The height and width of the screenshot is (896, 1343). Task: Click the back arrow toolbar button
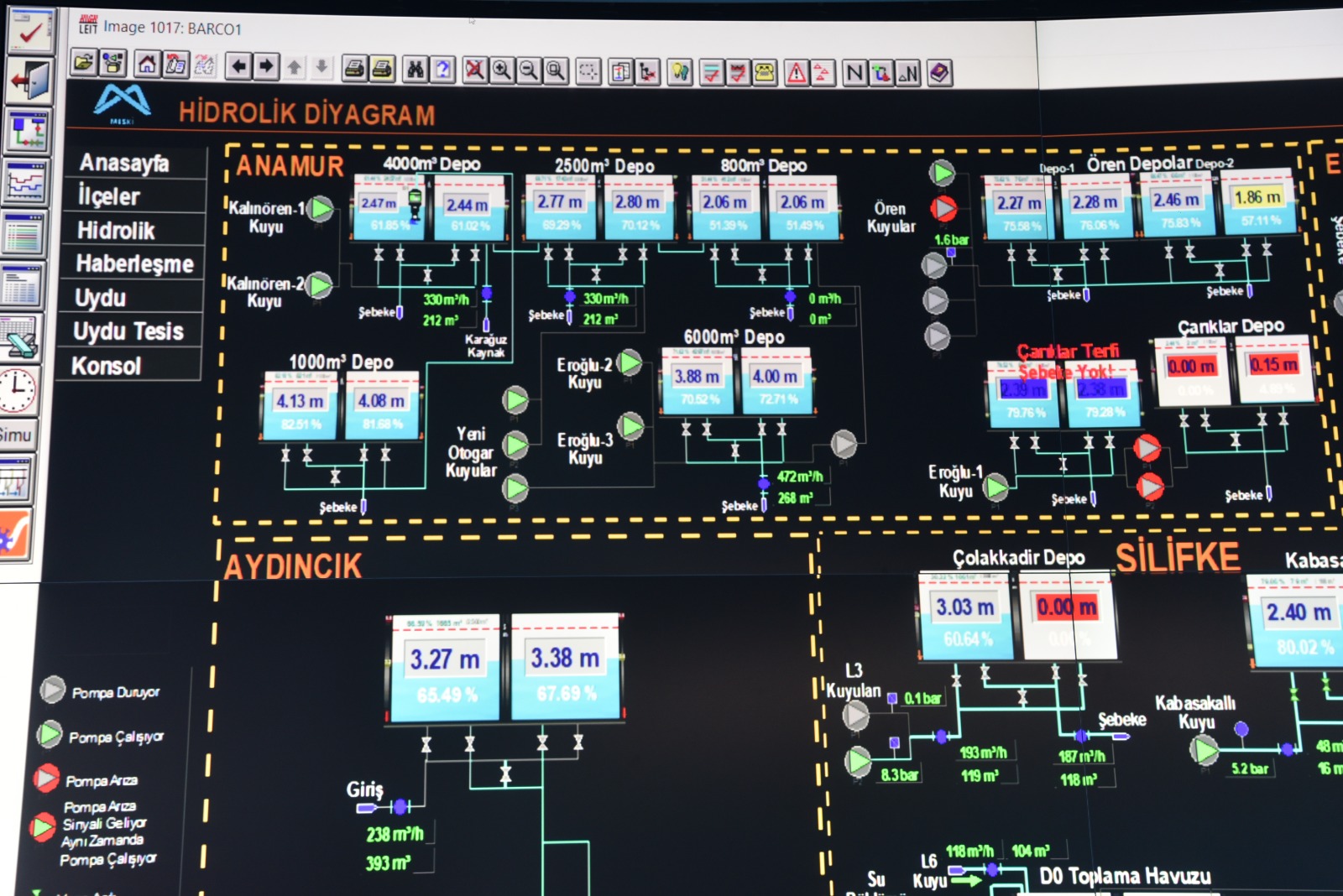coord(238,66)
